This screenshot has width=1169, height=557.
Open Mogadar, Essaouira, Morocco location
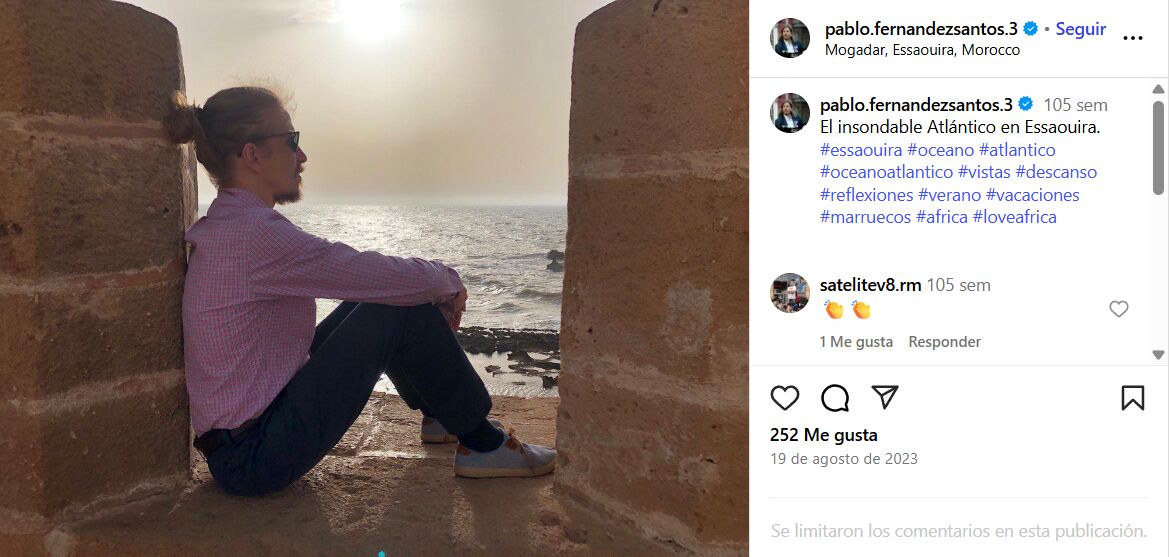tap(922, 50)
